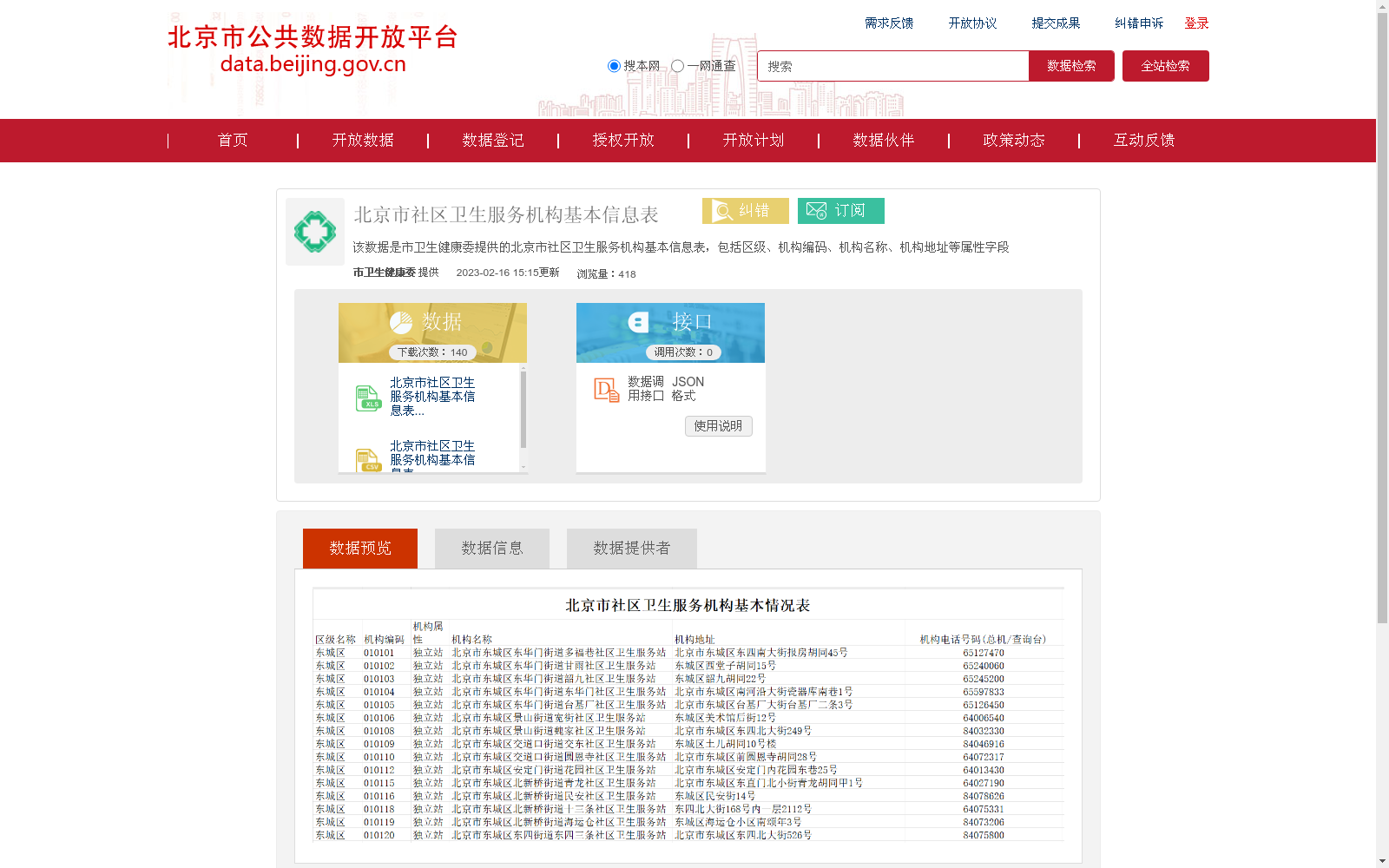
Task: Click the preview table title 北京市社区卫生服务机构基本情况表
Action: point(688,605)
